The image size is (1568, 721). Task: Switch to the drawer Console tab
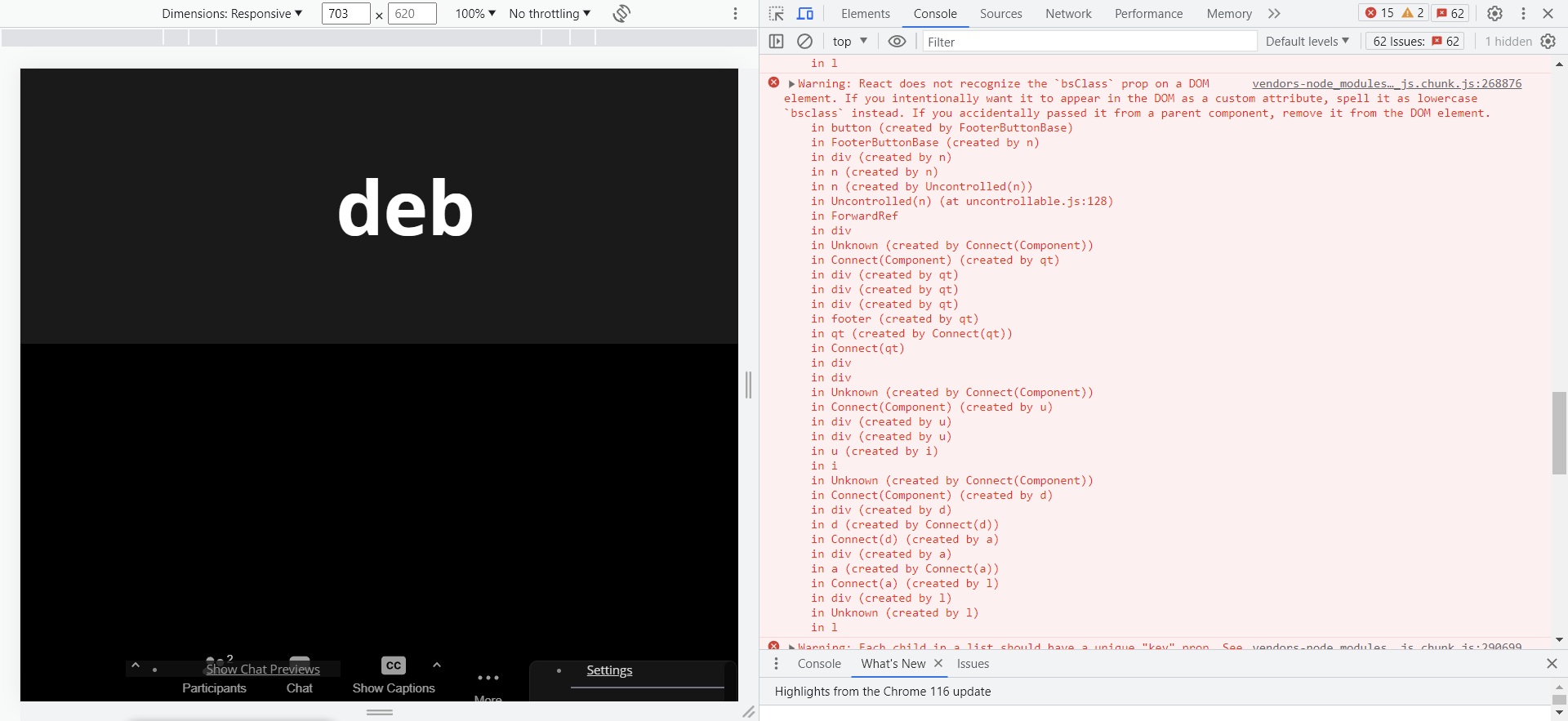(x=819, y=664)
